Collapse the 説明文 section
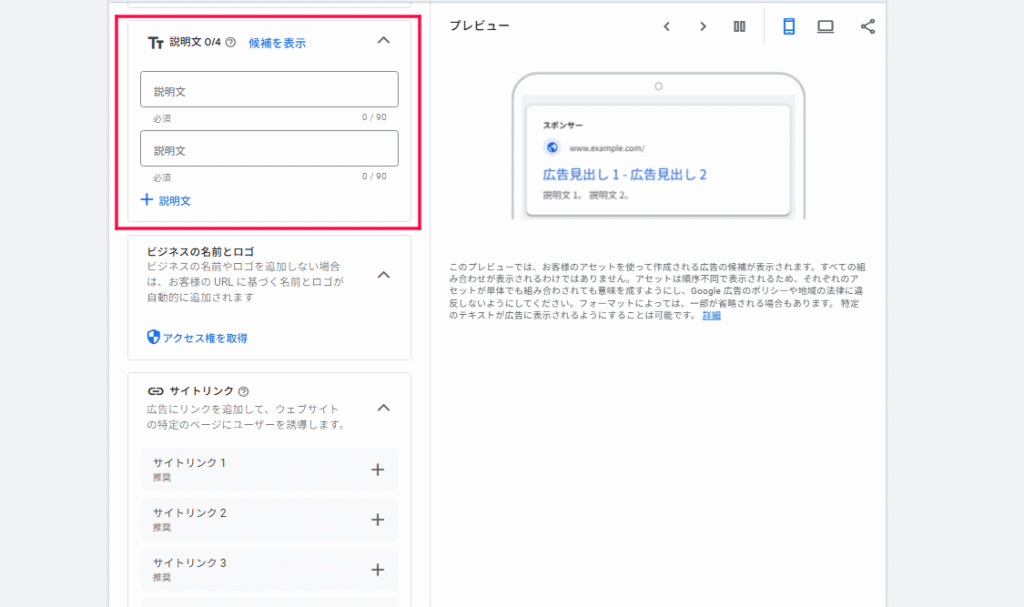Screen dimensions: 1024x607 [x=383, y=41]
